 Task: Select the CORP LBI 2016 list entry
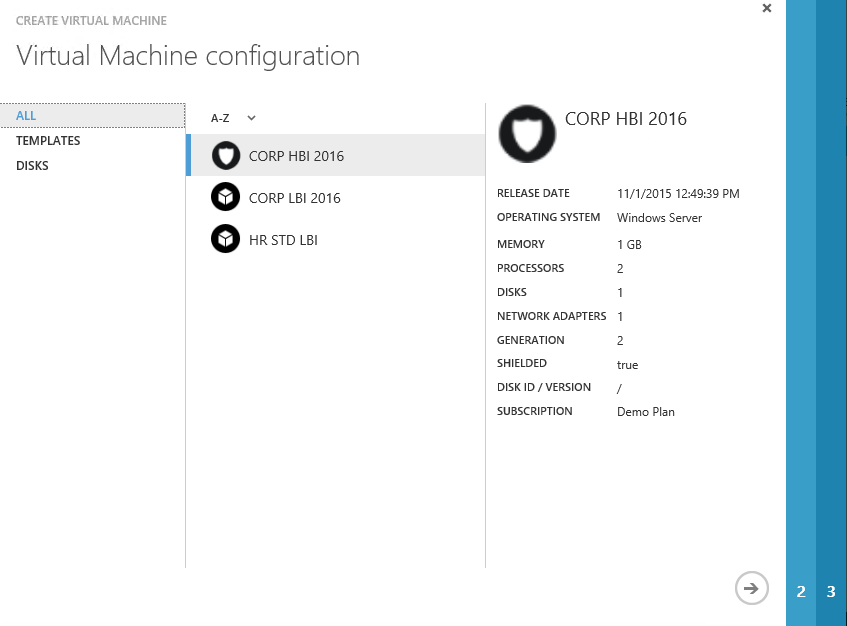pos(335,198)
